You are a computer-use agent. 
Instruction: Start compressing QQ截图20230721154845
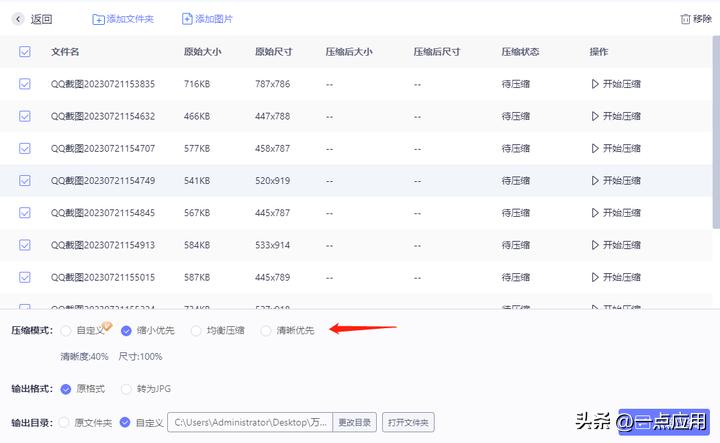[616, 213]
